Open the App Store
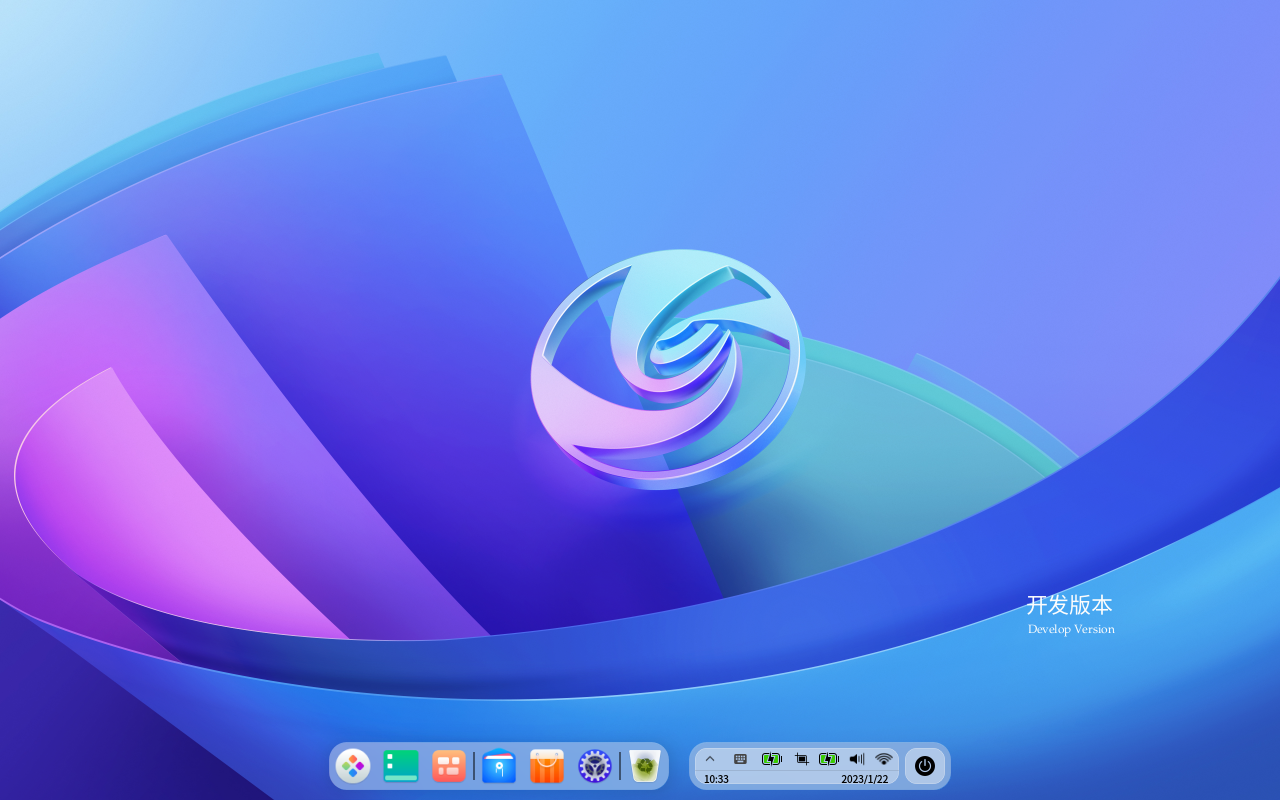The image size is (1280, 800). pos(546,765)
